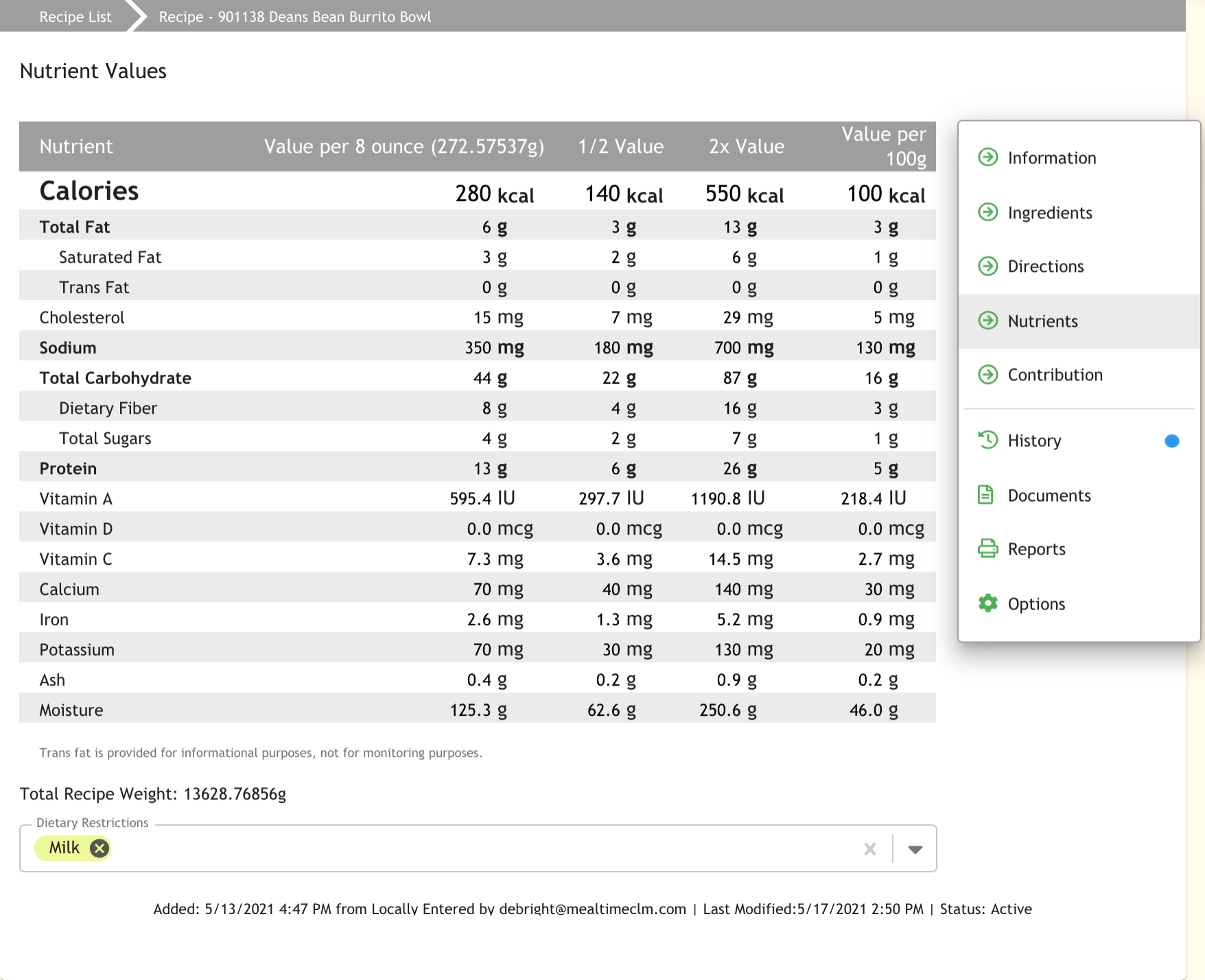Screen dimensions: 1205x980
Task: Open the Documents menu item
Action: tap(1079, 495)
